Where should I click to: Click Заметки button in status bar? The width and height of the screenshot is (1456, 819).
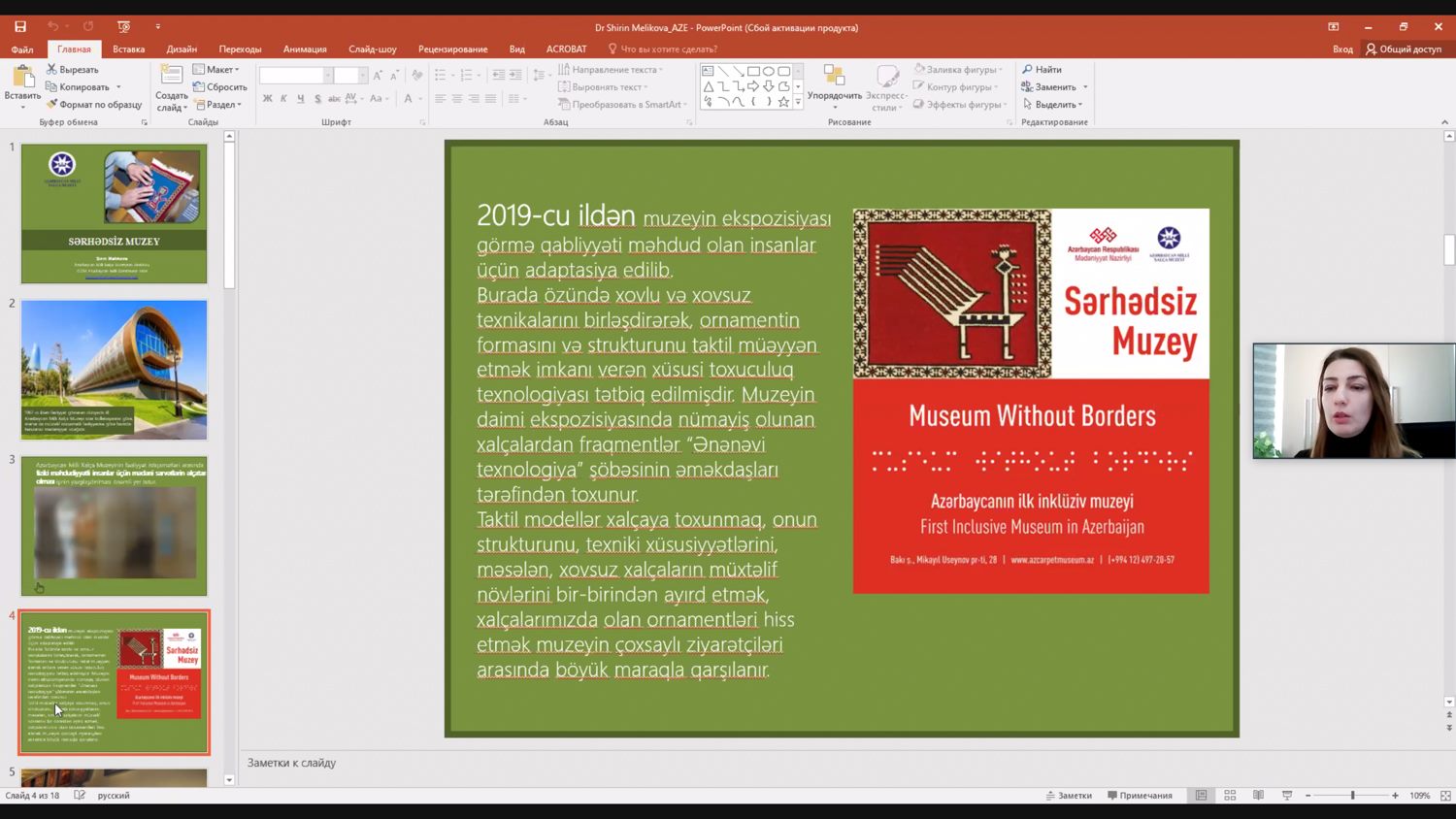click(1069, 796)
